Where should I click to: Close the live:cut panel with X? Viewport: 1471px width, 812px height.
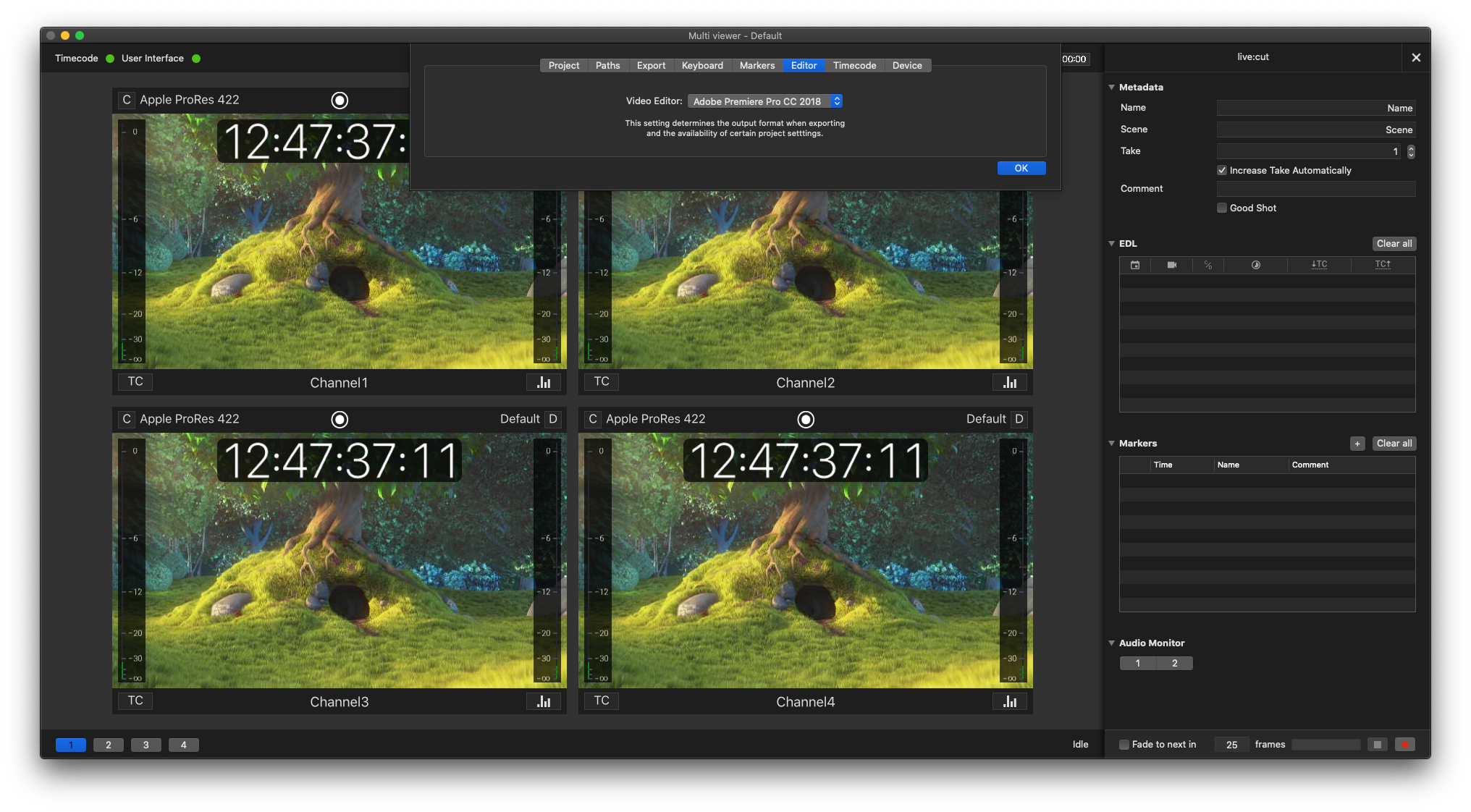pos(1416,58)
